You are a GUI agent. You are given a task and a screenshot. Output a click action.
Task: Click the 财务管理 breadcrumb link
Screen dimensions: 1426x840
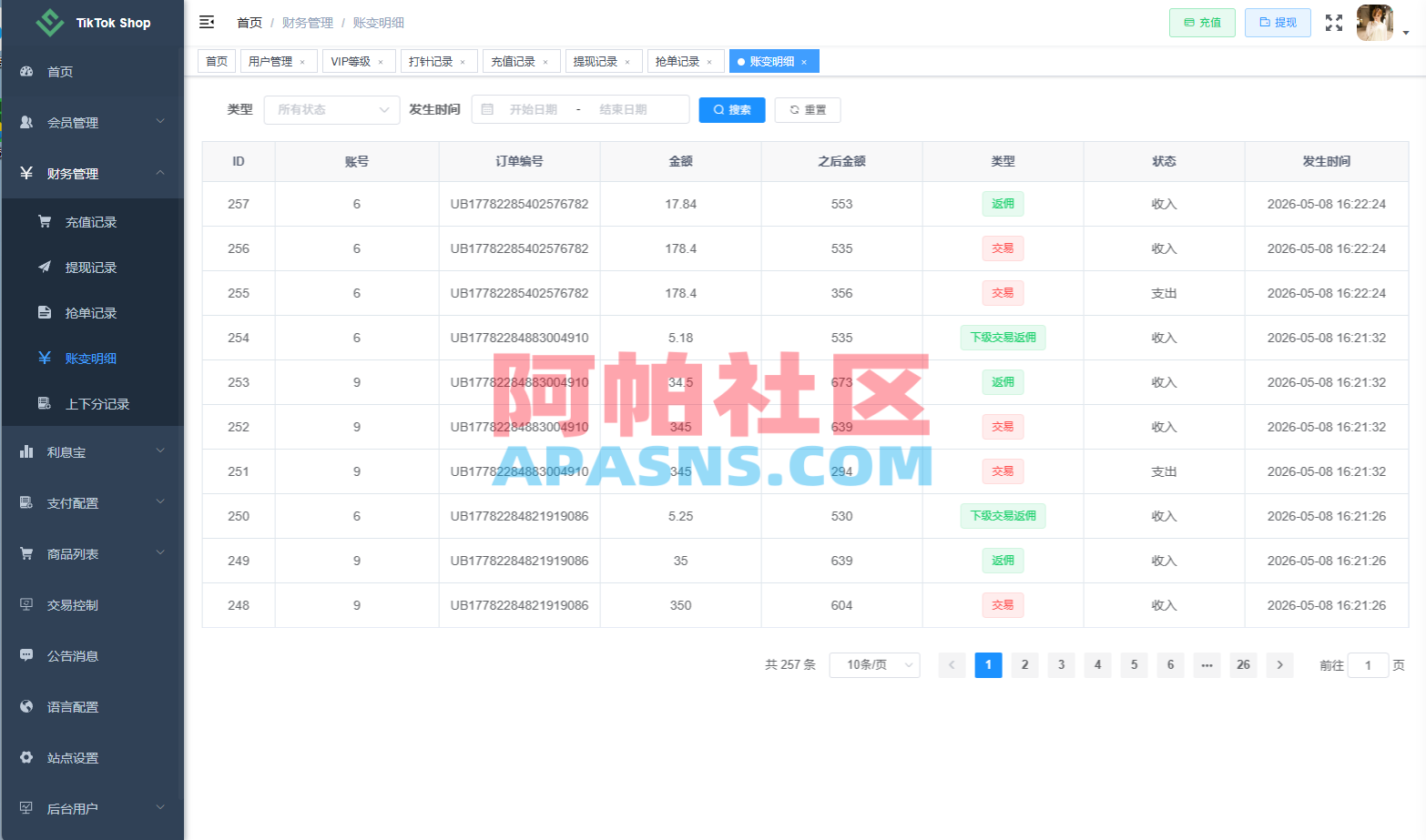(x=307, y=23)
